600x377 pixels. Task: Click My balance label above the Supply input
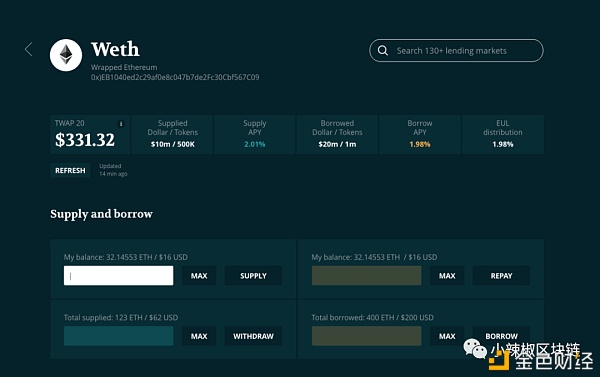126,257
